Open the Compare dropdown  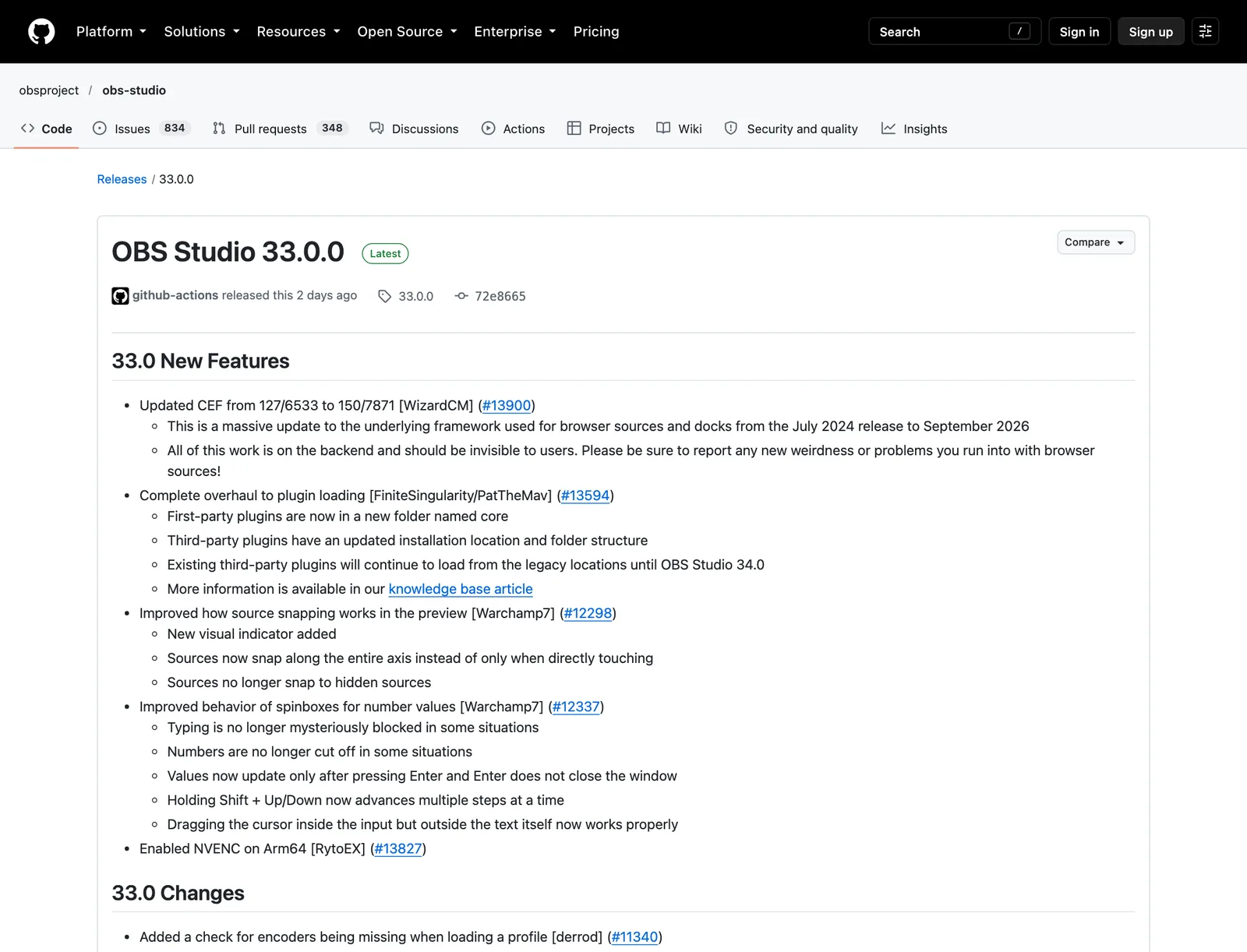click(1096, 242)
